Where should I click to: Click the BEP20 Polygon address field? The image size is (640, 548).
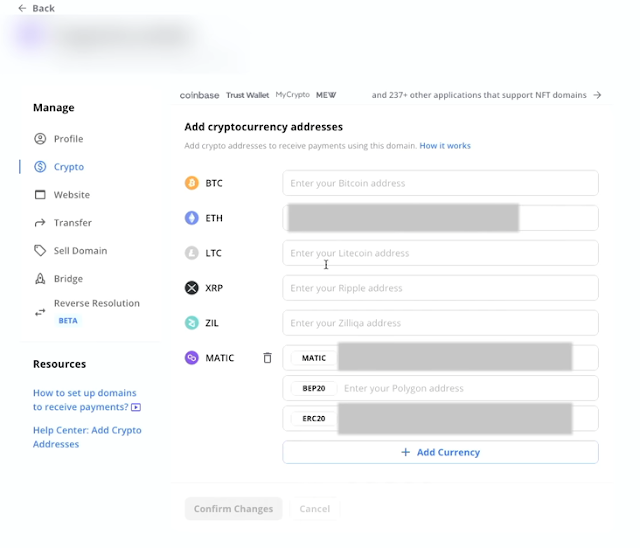click(465, 388)
